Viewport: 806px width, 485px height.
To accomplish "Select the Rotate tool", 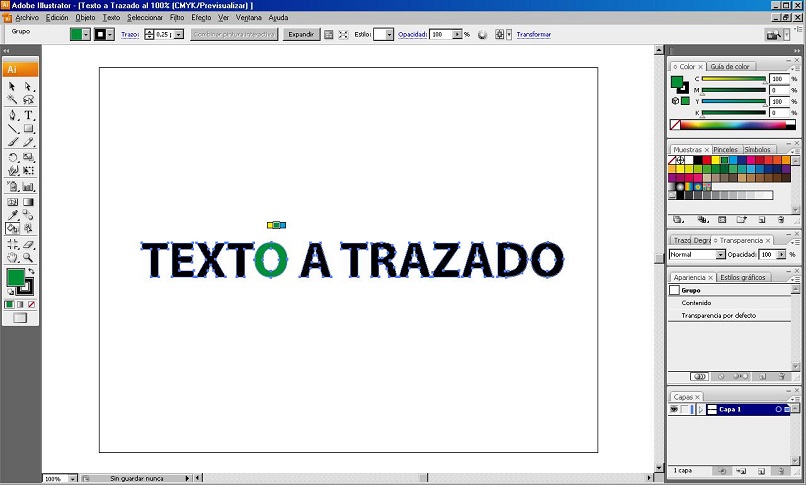I will point(12,157).
